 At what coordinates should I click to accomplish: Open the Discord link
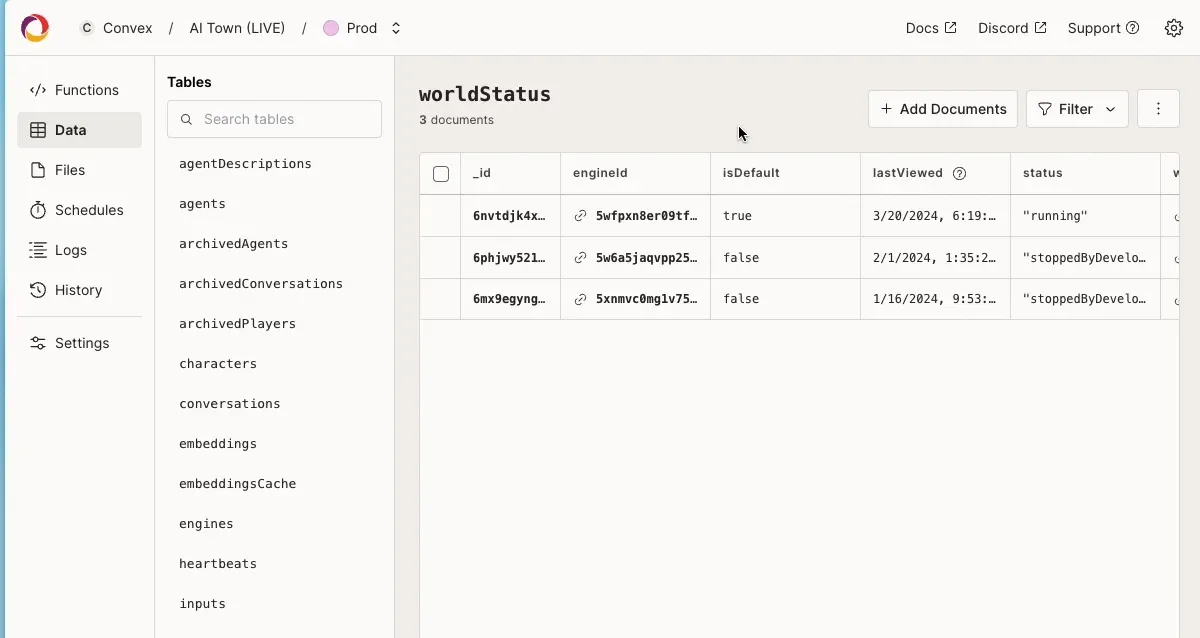coord(1011,28)
